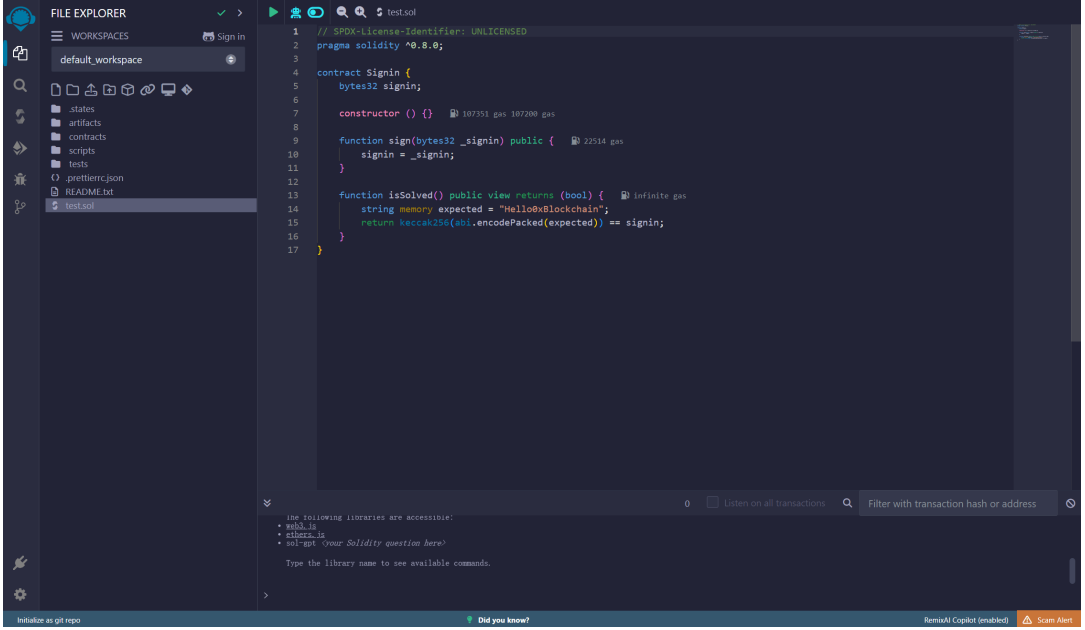Click RemixAI Copilot (enabled) status
The image size is (1085, 630).
(x=966, y=620)
